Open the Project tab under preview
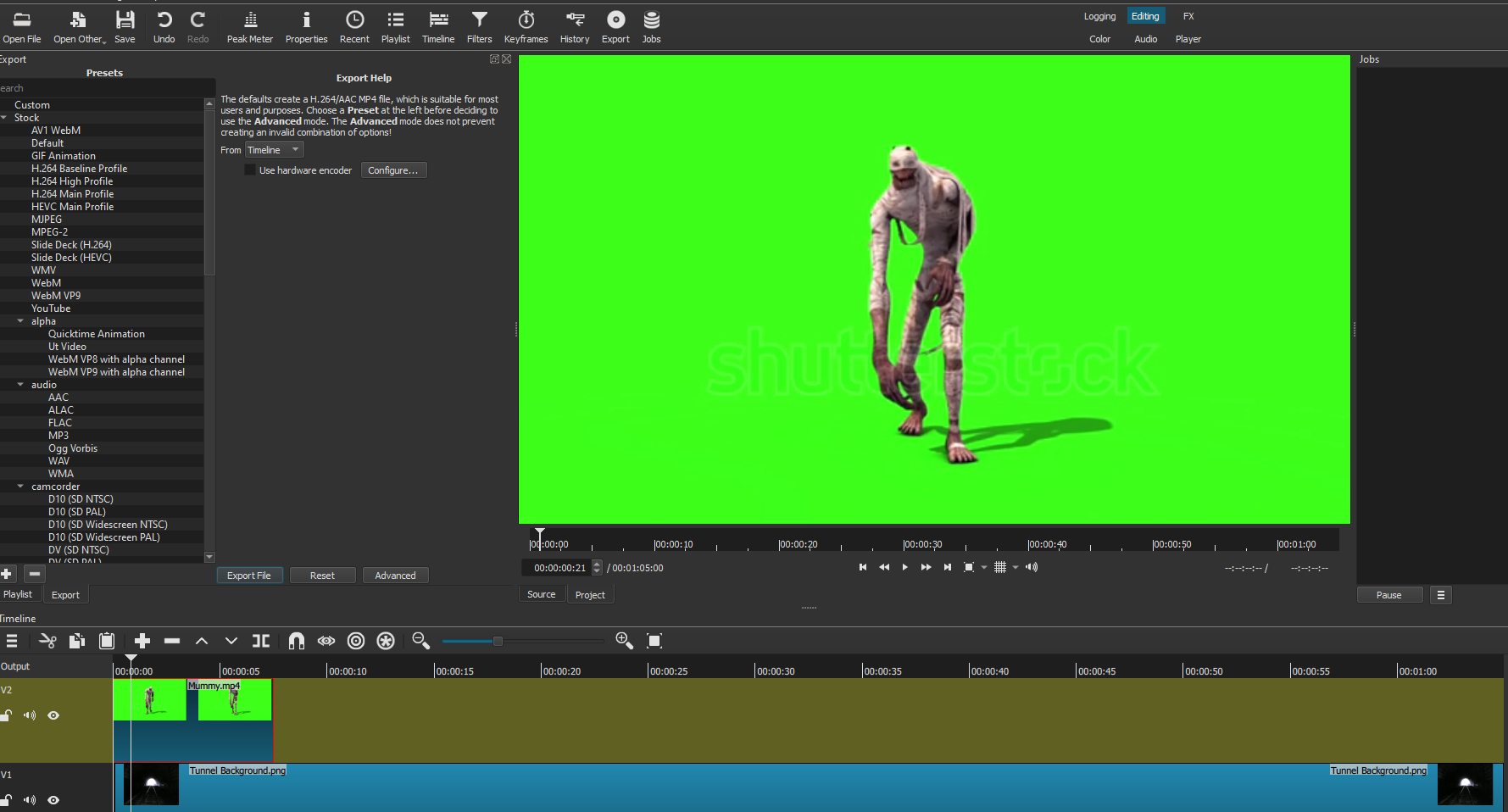 590,594
